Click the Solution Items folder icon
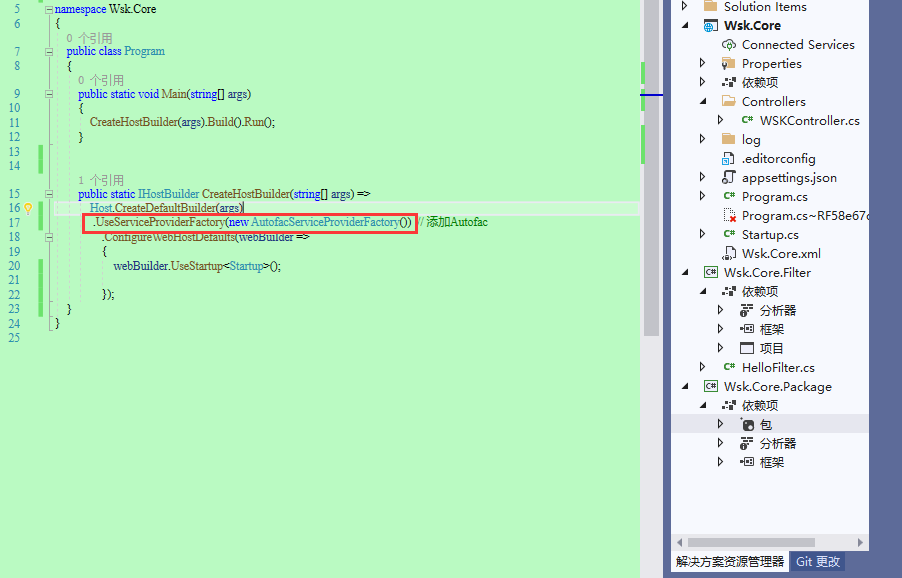 [710, 6]
